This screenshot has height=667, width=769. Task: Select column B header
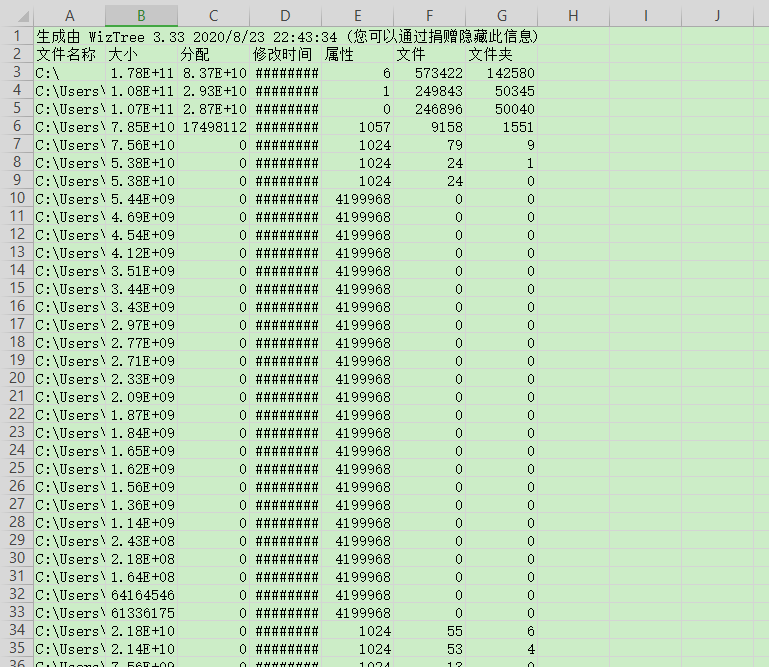(x=141, y=16)
